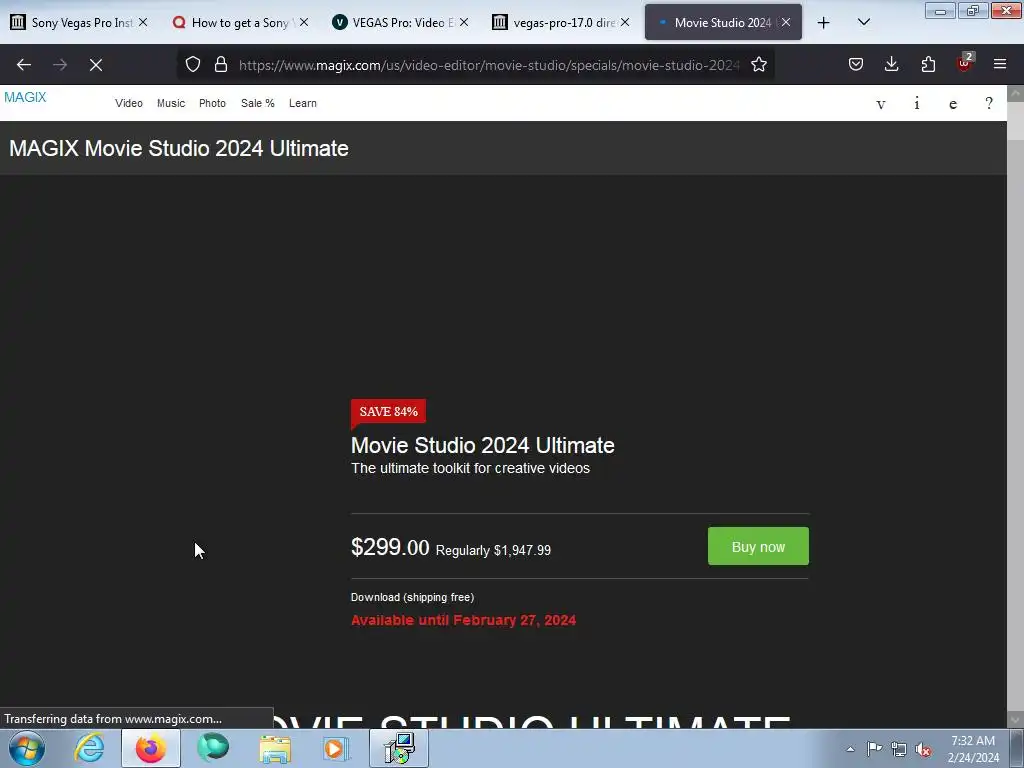The image size is (1024, 768).
Task: Save page to Pocket
Action: [856, 64]
